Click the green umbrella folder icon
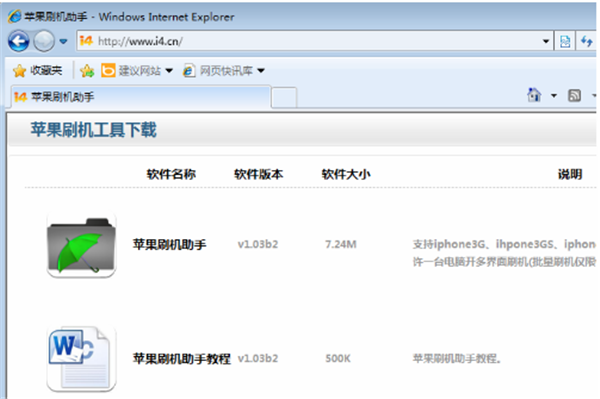This screenshot has width=600, height=399. coord(82,244)
